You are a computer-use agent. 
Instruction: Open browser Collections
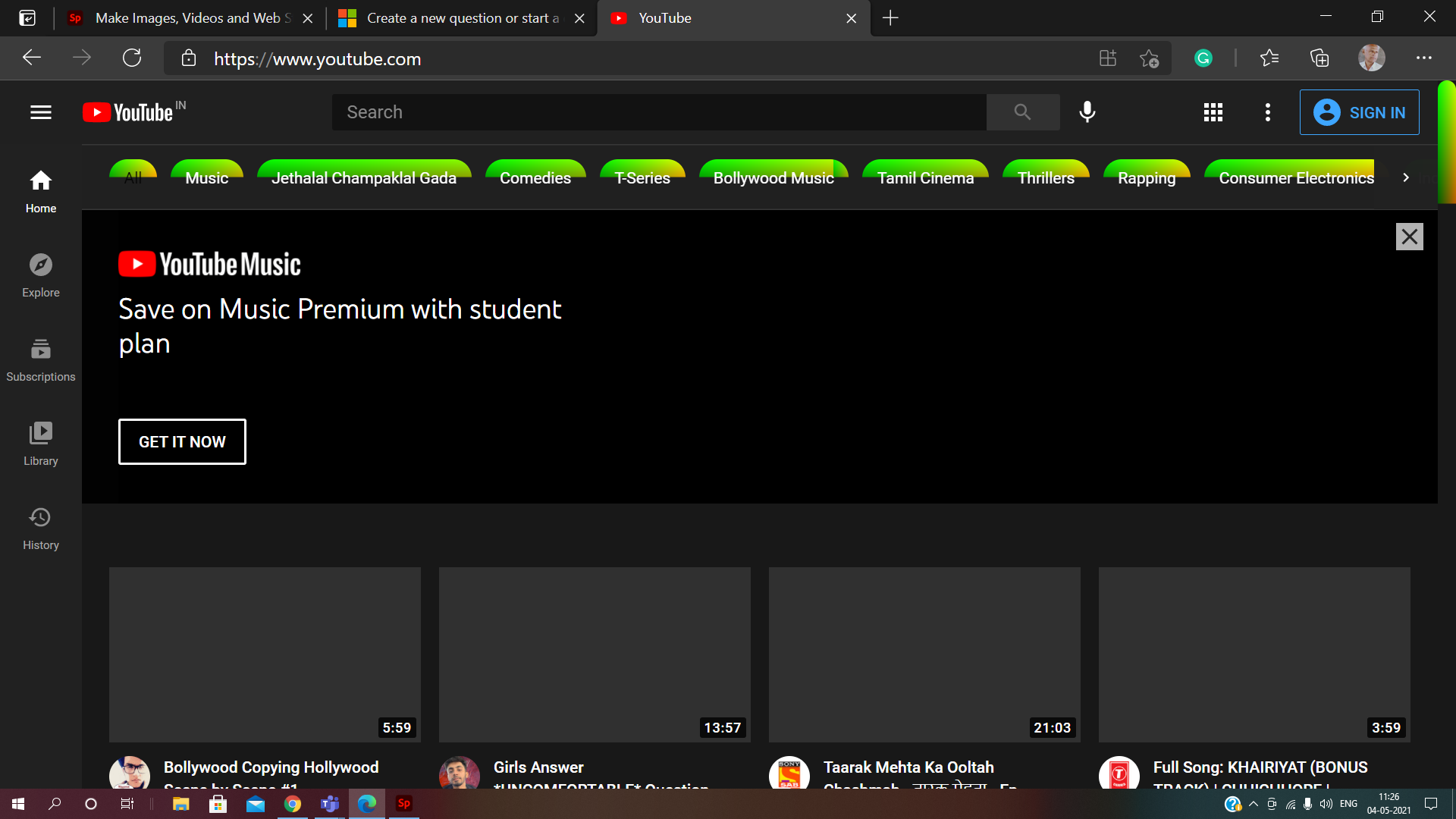1319,58
